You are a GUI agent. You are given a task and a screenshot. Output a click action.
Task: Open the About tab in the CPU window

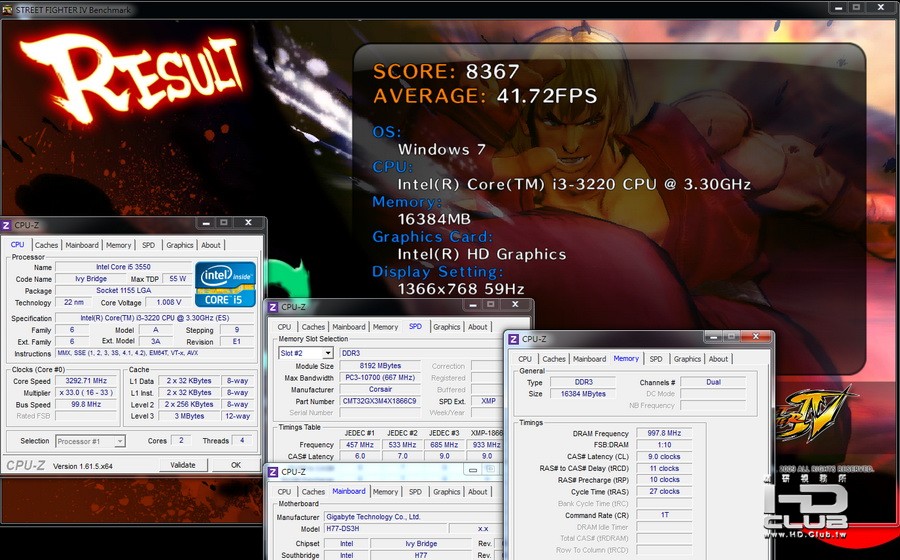[211, 245]
